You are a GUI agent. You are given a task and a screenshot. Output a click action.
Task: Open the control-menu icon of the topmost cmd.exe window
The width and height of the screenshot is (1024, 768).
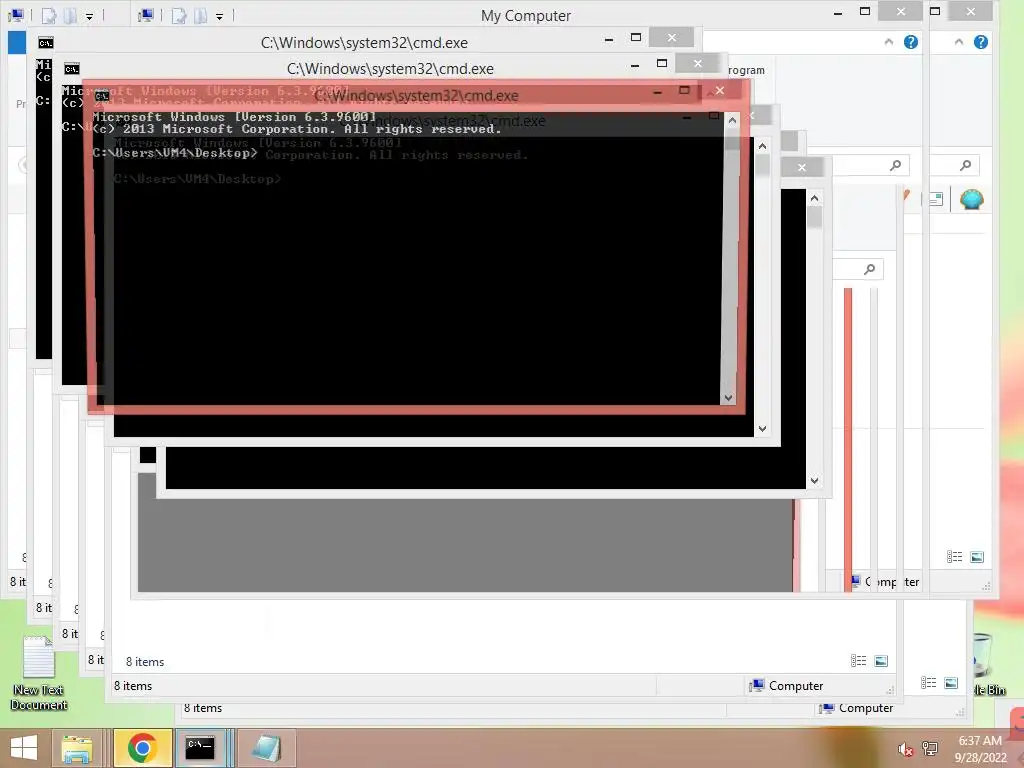[46, 43]
